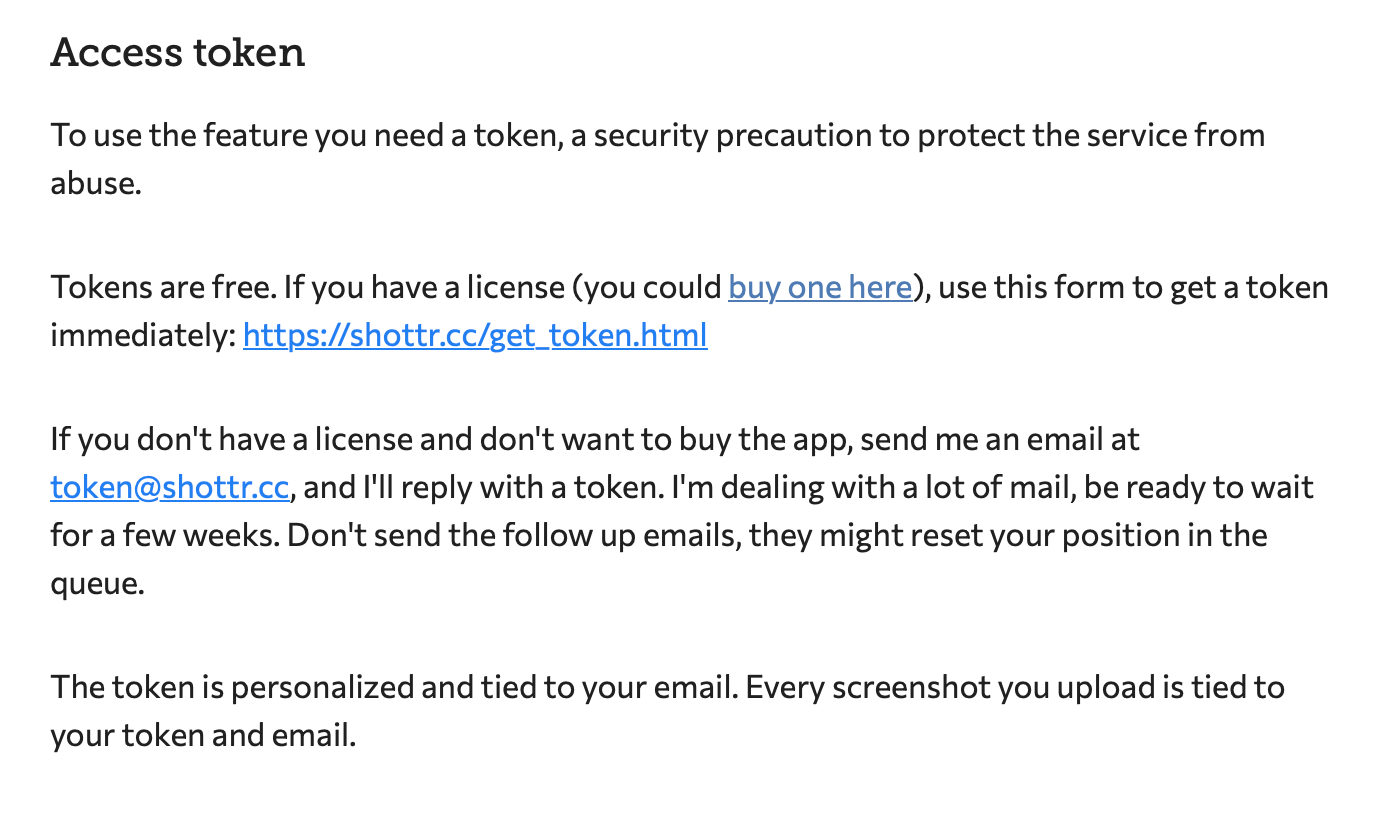
Task: Click the word 'queue.' ending the third paragraph
Action: (98, 584)
